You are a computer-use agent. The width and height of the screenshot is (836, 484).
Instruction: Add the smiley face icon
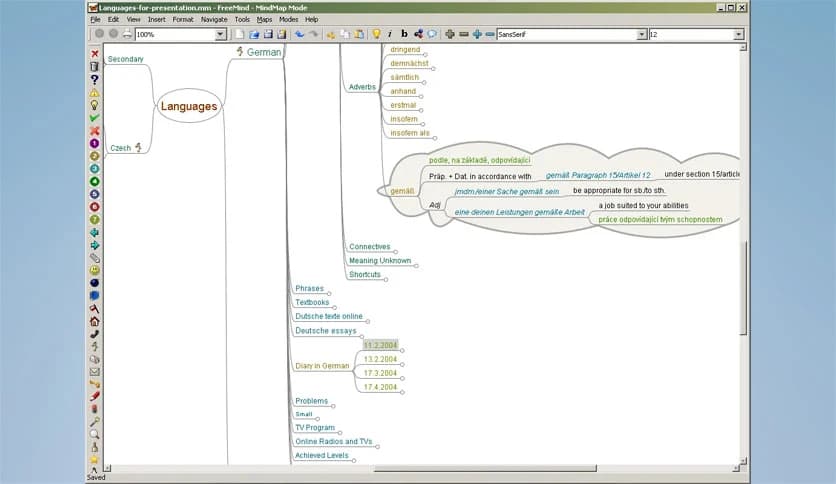coord(94,270)
